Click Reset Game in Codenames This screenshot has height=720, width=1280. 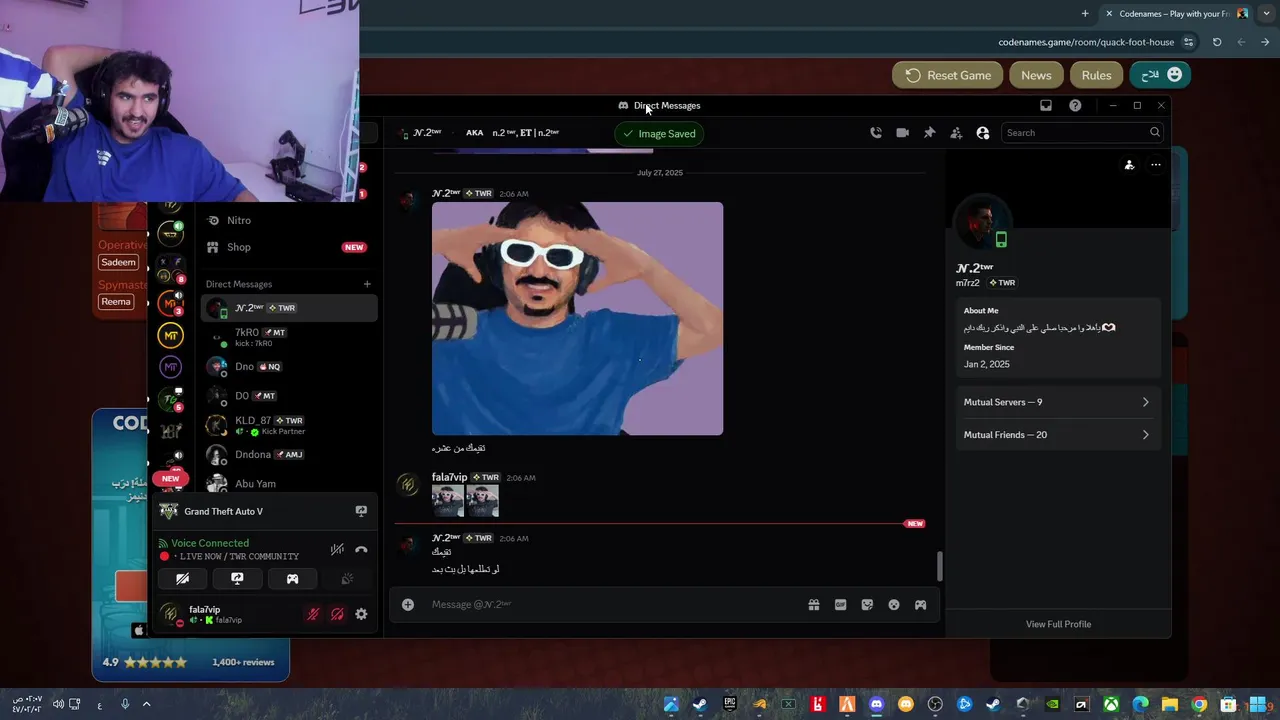click(x=948, y=75)
